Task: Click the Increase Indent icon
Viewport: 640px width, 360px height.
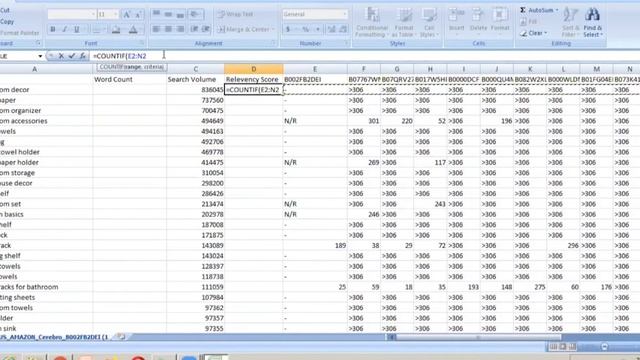Action: (x=206, y=29)
